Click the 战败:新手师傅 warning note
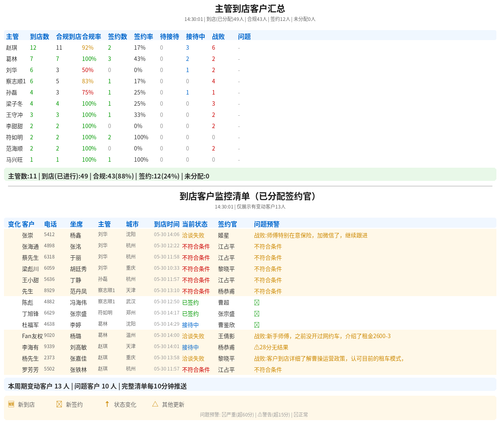Image resolution: width=500 pixels, height=437 pixels. 322,336
